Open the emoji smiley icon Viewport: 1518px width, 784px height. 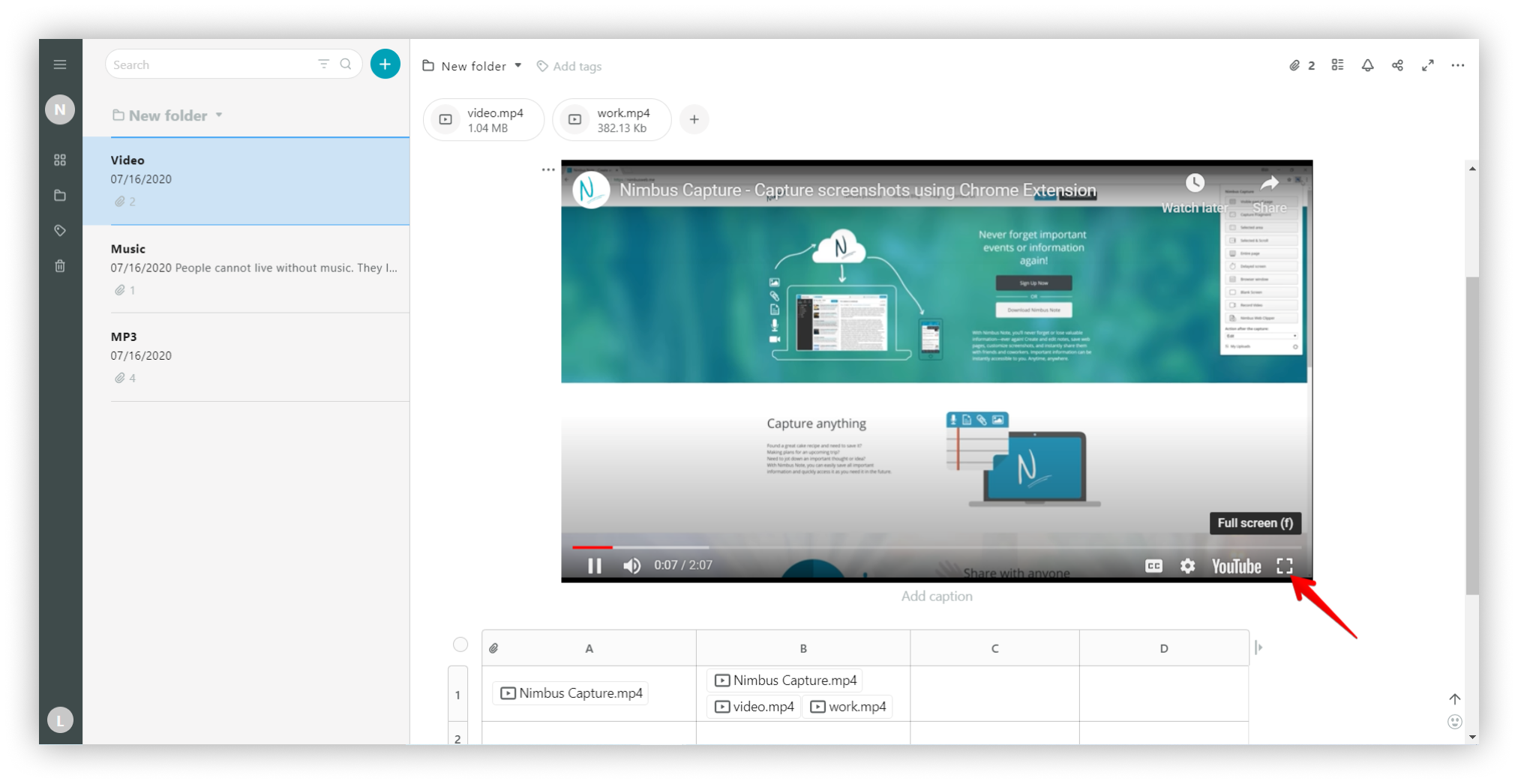(x=1455, y=722)
